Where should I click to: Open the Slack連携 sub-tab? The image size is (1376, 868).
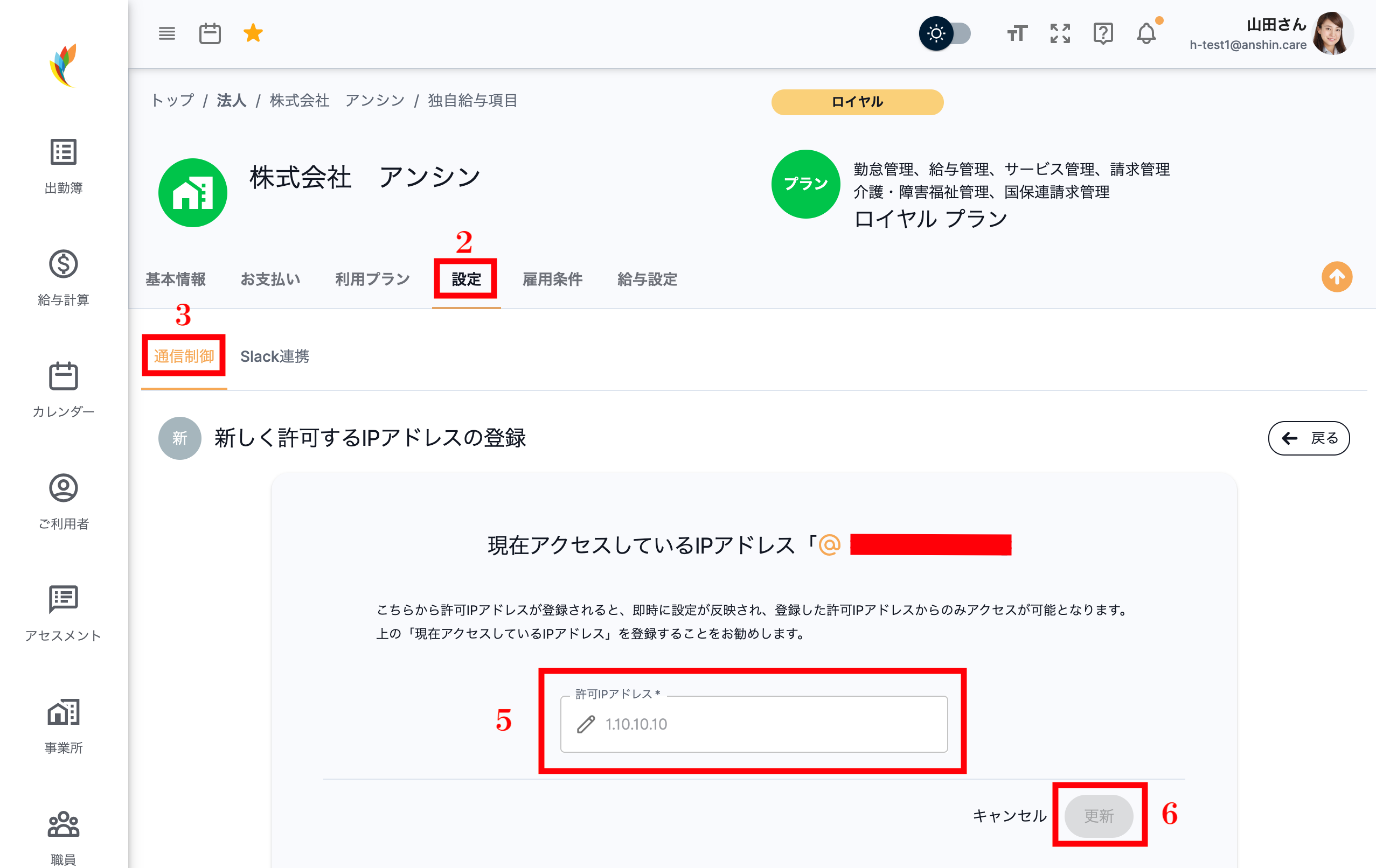pos(275,356)
